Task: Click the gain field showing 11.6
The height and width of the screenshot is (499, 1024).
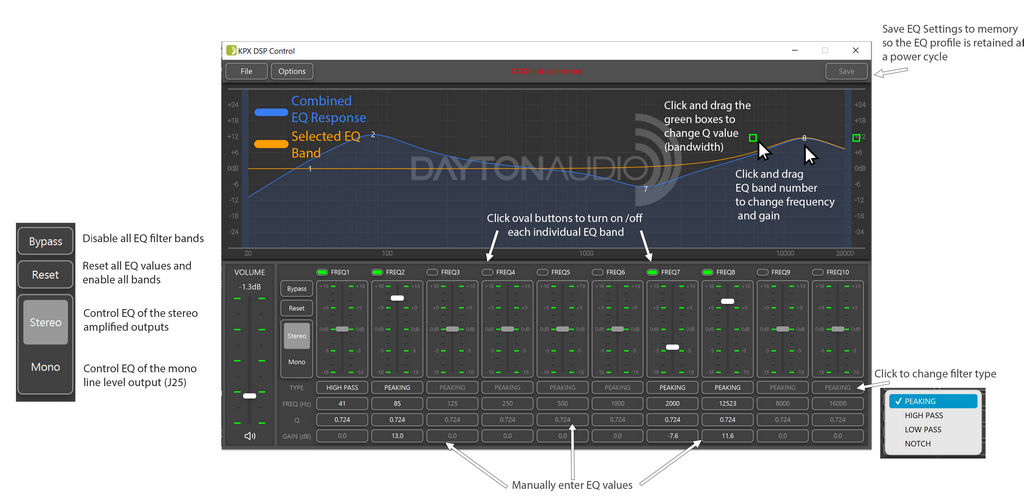Action: click(x=728, y=436)
